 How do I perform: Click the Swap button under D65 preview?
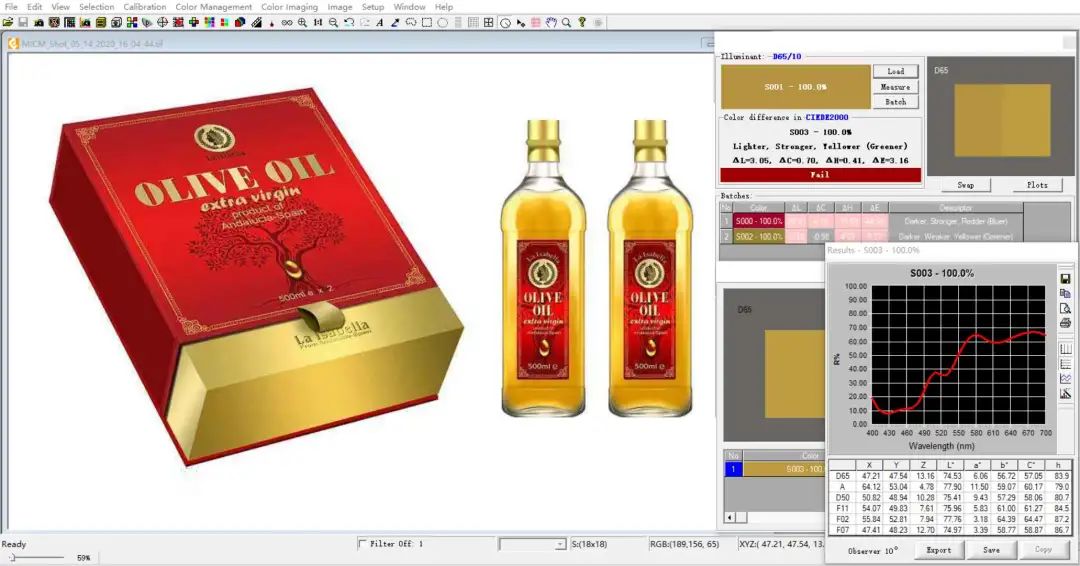pyautogui.click(x=966, y=185)
